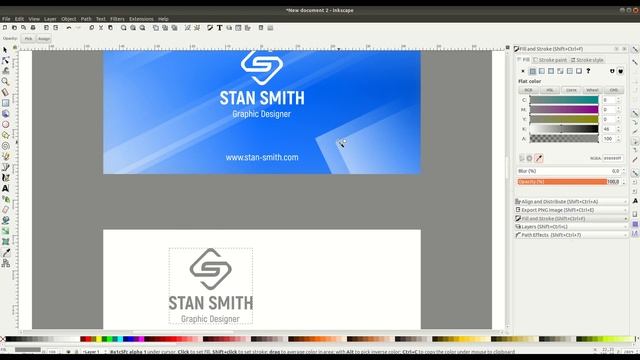Image resolution: width=640 pixels, height=360 pixels.
Task: Click the RGBA hex value field
Action: (x=613, y=158)
